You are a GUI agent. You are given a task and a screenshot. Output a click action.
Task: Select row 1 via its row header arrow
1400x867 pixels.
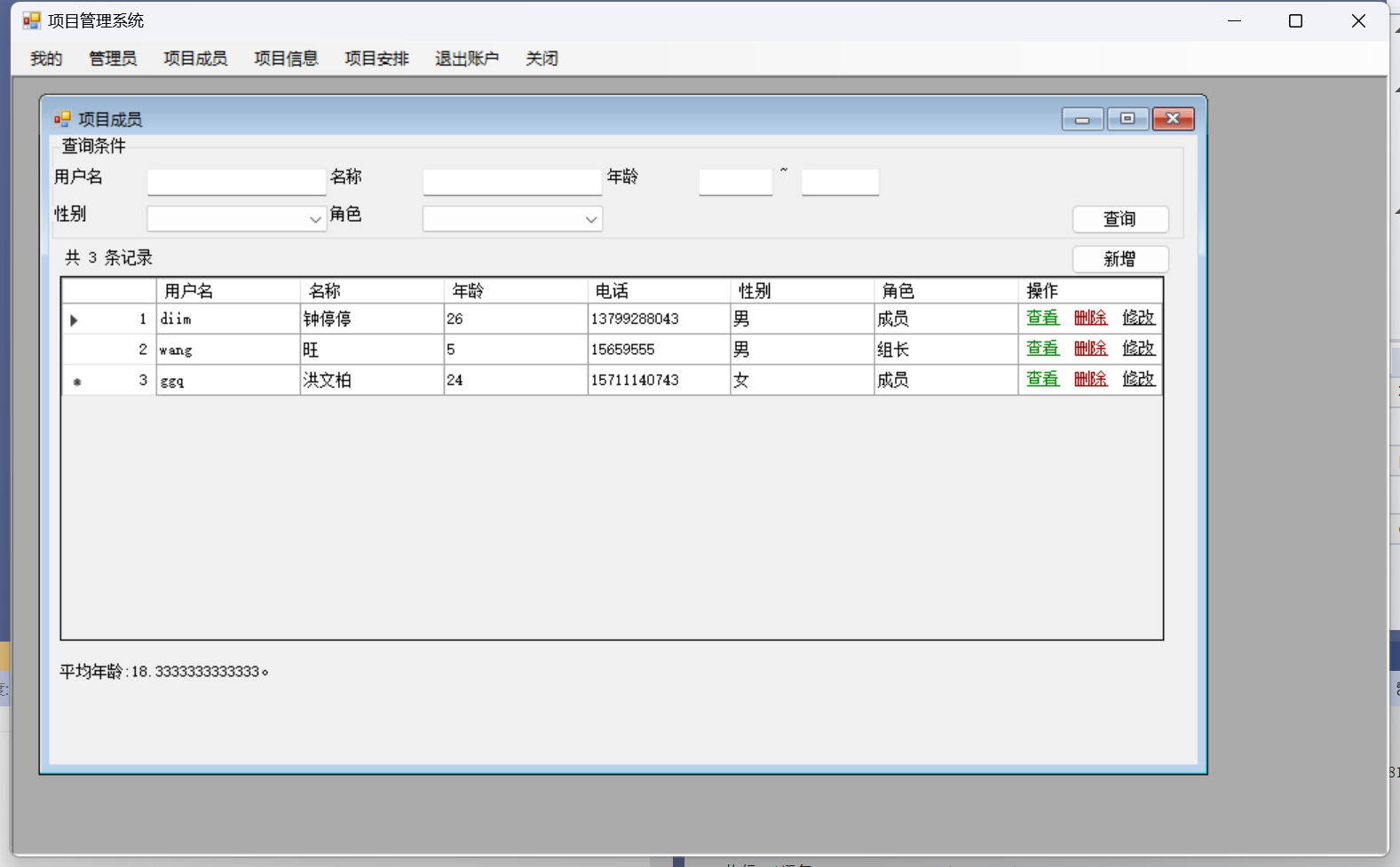pos(109,319)
